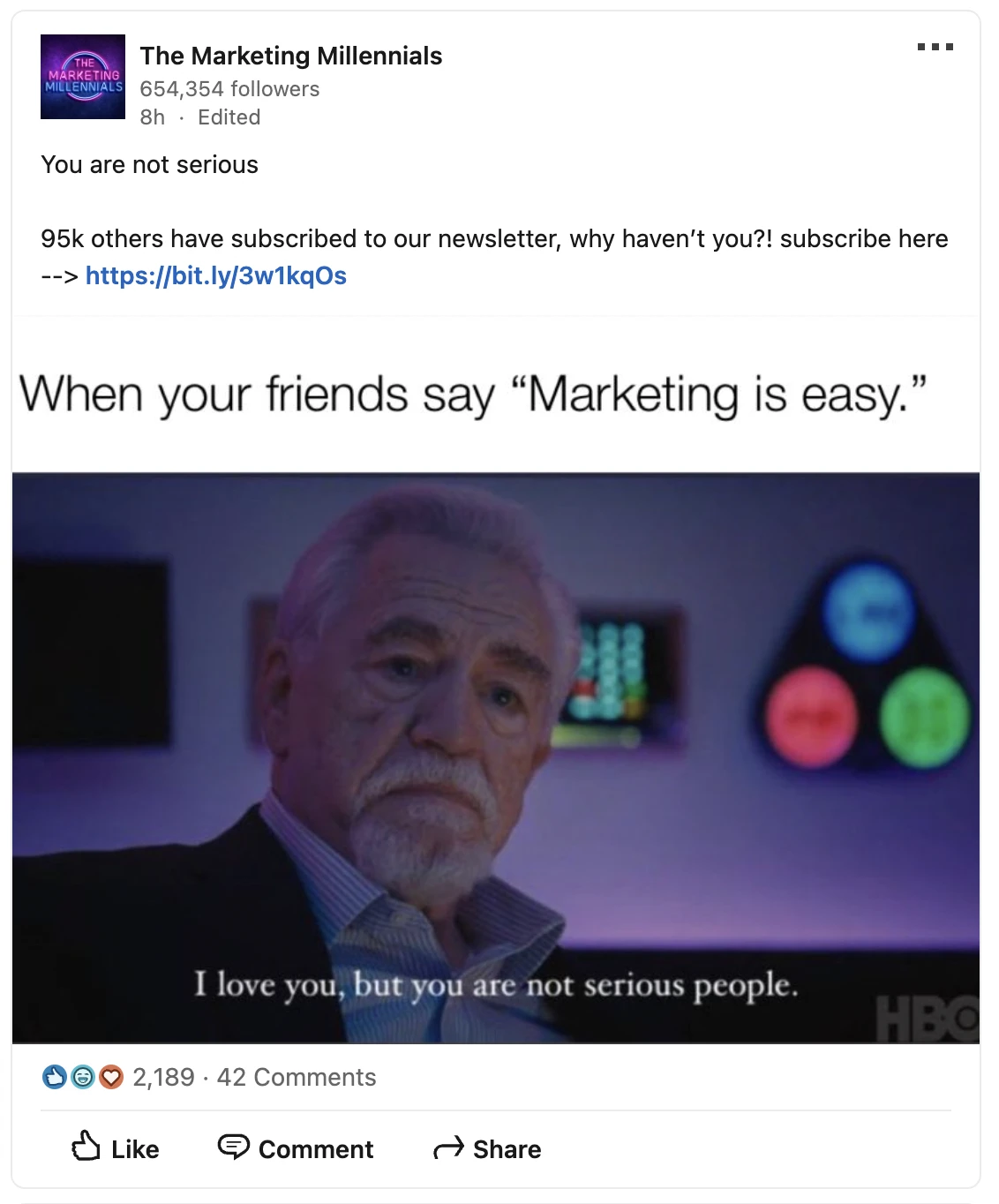Click the HBO watermark on the image

tap(927, 1020)
